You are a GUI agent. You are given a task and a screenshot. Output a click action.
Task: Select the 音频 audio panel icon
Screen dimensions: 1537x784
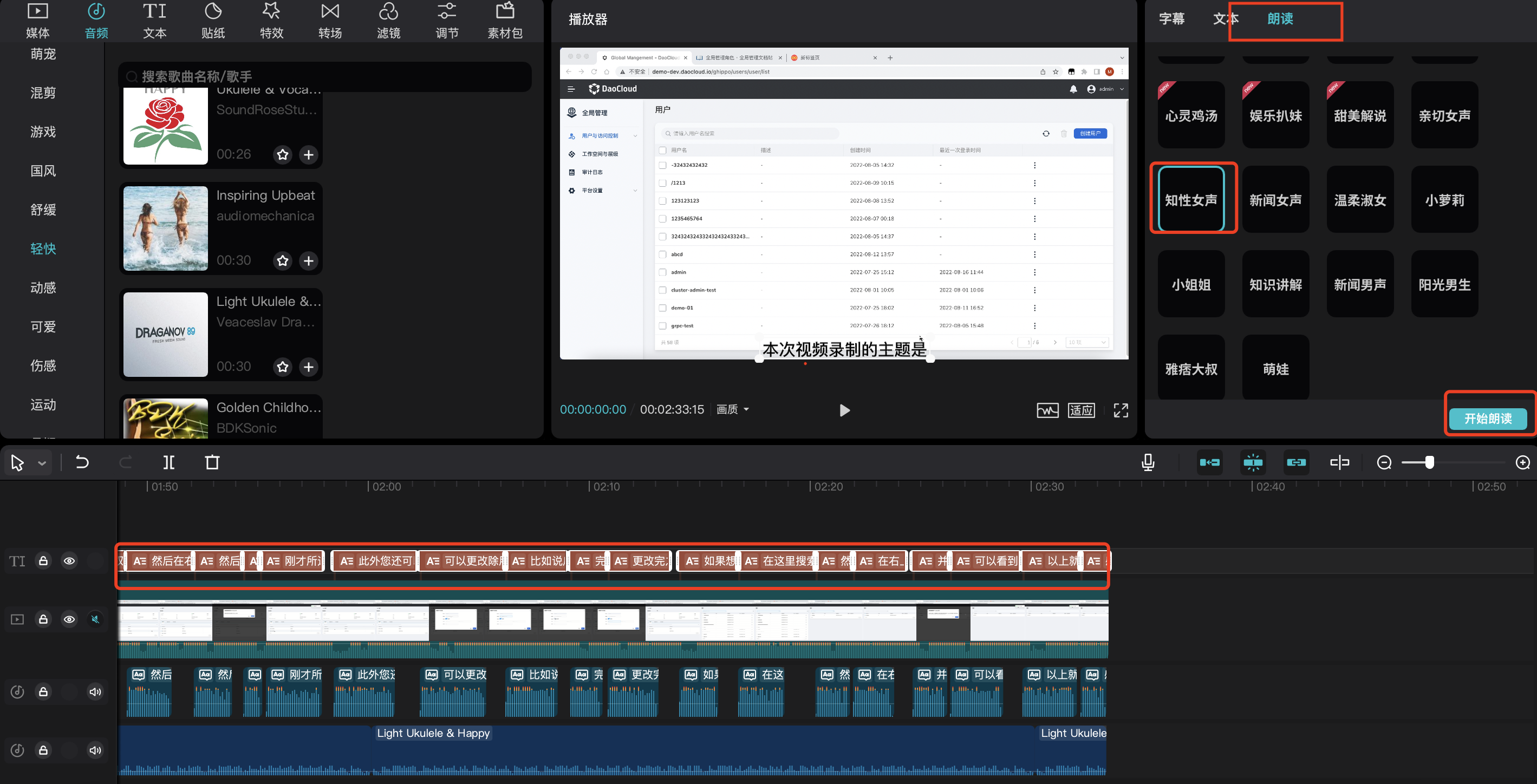tap(96, 20)
